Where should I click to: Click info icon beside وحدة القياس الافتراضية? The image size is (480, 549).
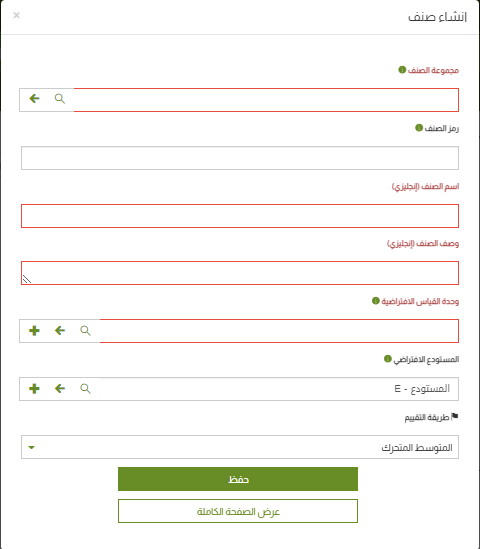pos(376,301)
